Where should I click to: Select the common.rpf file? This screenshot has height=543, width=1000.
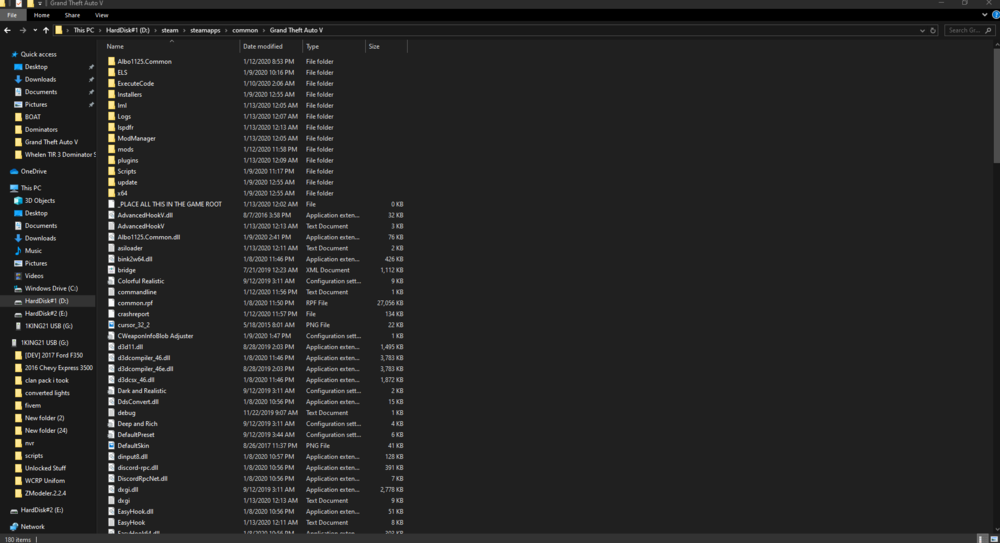click(135, 303)
